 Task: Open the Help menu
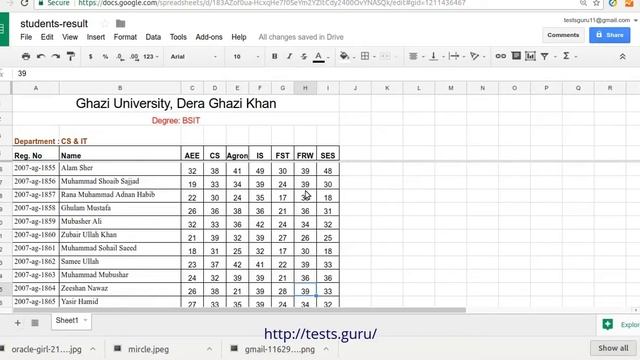pos(239,37)
